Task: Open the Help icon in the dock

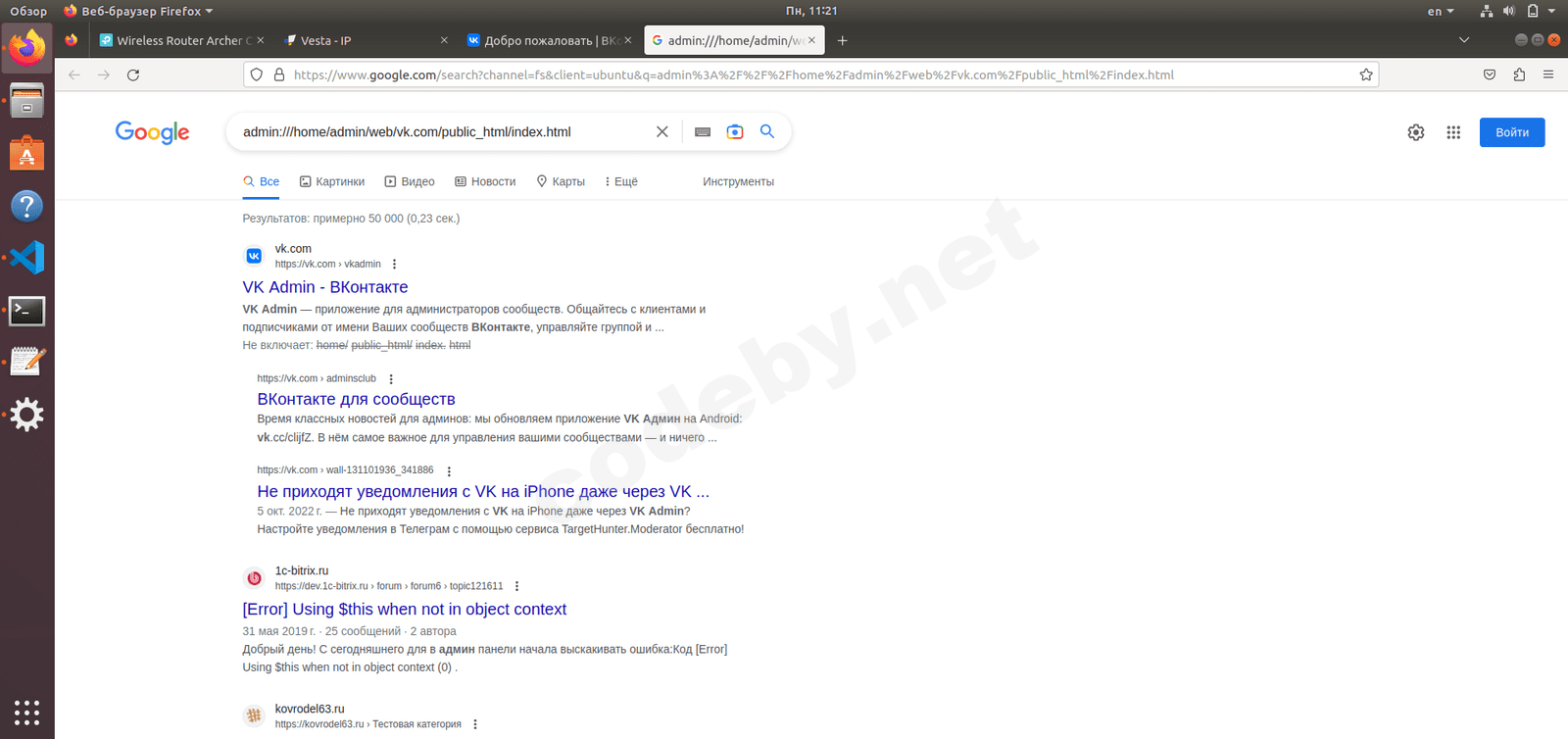Action: (x=27, y=206)
